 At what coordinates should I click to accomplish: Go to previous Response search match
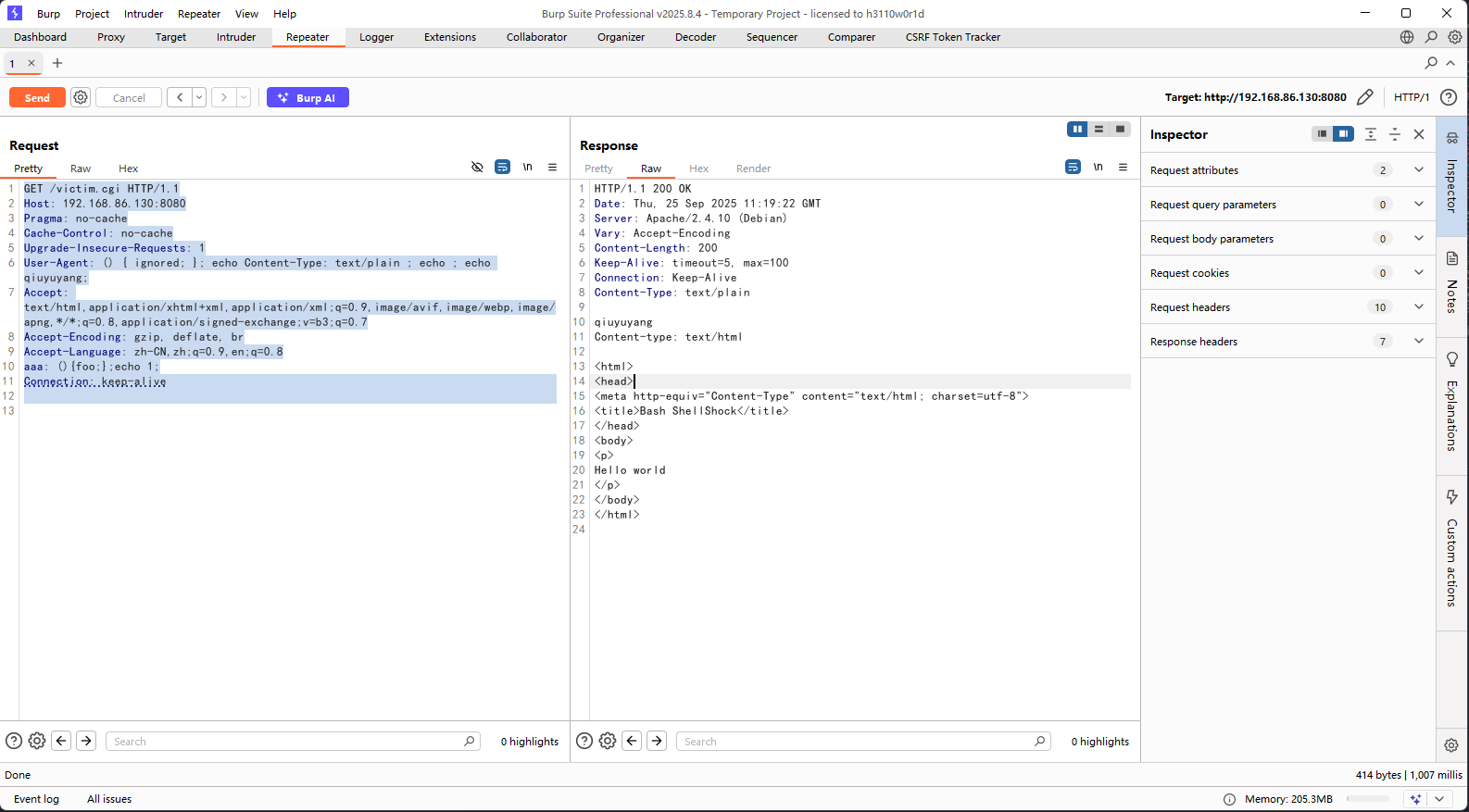point(632,741)
